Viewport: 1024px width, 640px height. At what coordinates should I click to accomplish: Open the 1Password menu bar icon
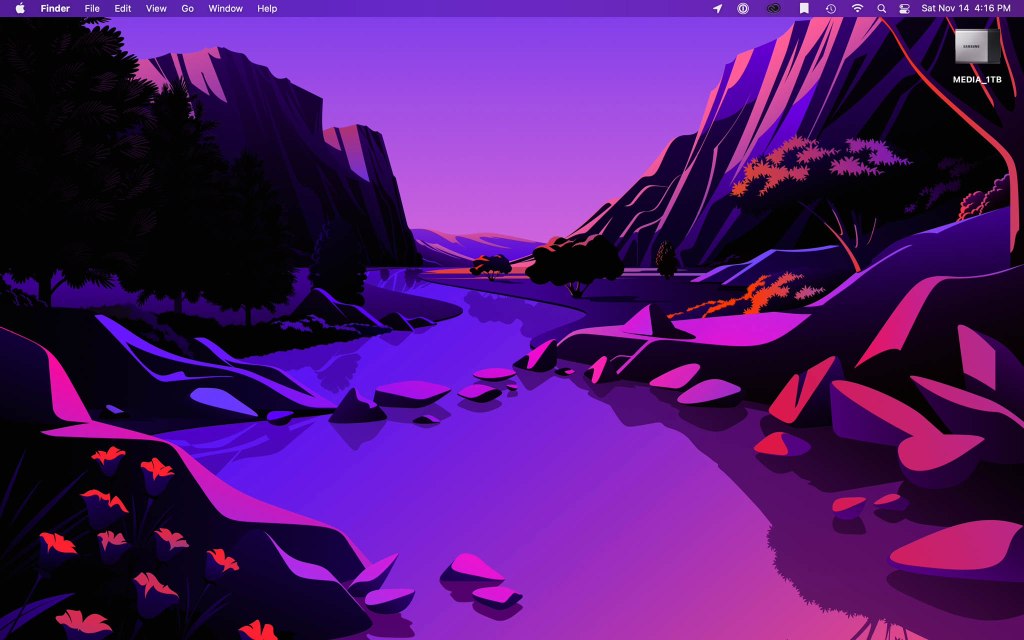point(743,8)
